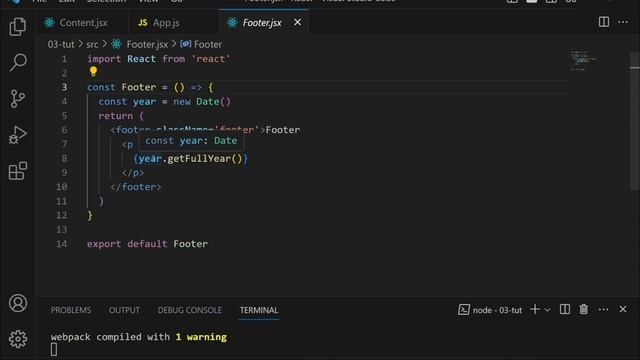640x360 pixels.
Task: Click the code minimap preview
Action: pyautogui.click(x=582, y=60)
